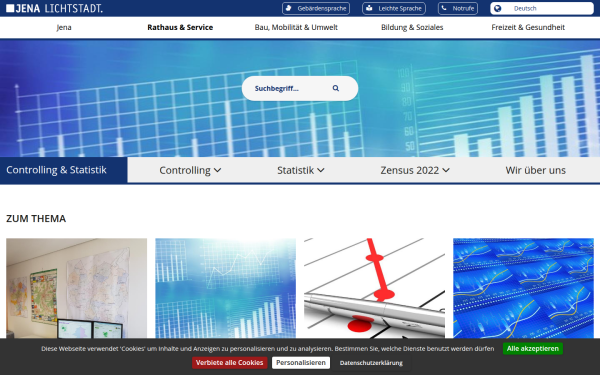Expand the Zensus 2022 submenu
The height and width of the screenshot is (375, 600).
click(x=415, y=170)
